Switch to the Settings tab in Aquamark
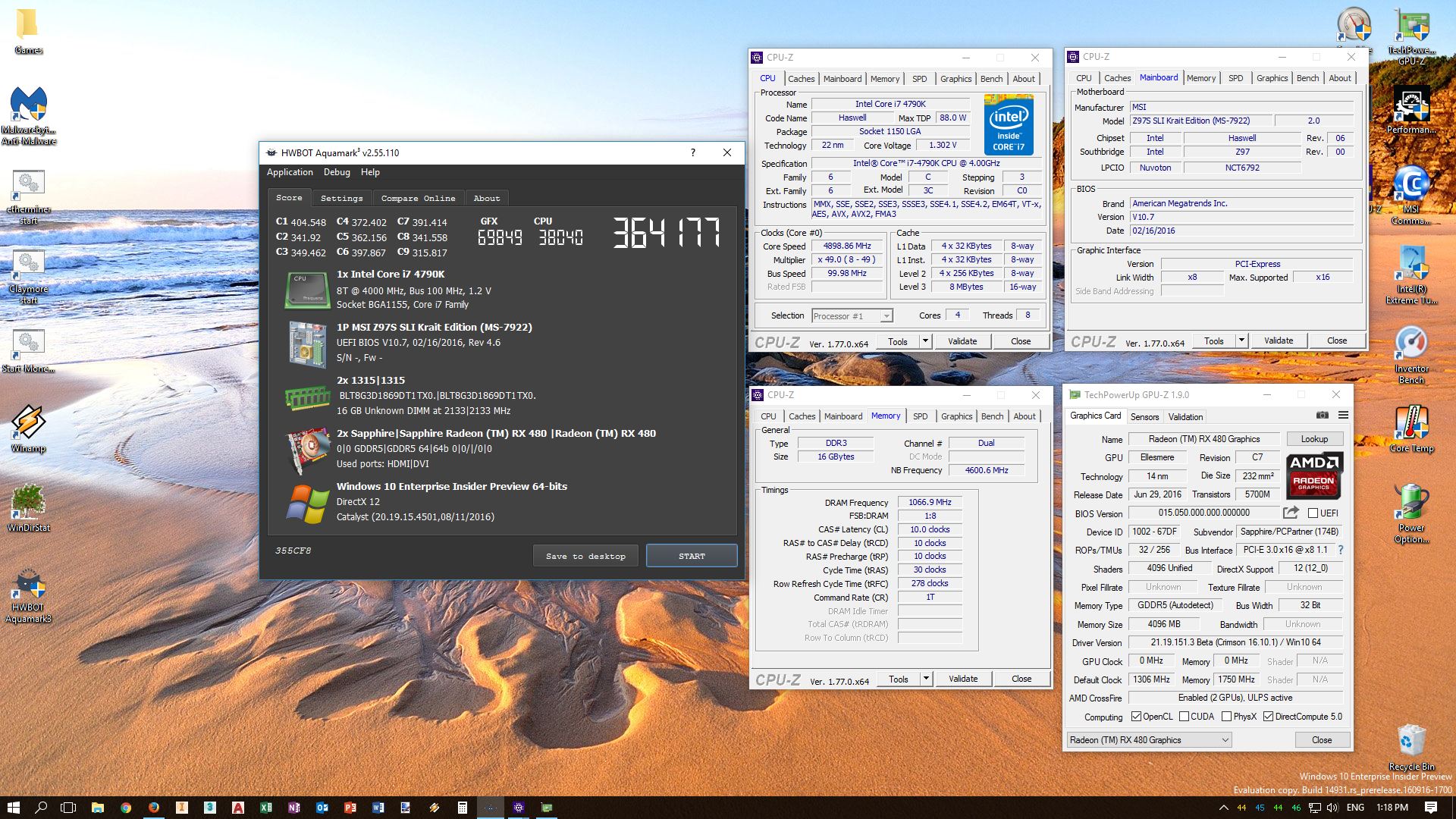1456x819 pixels. tap(341, 198)
